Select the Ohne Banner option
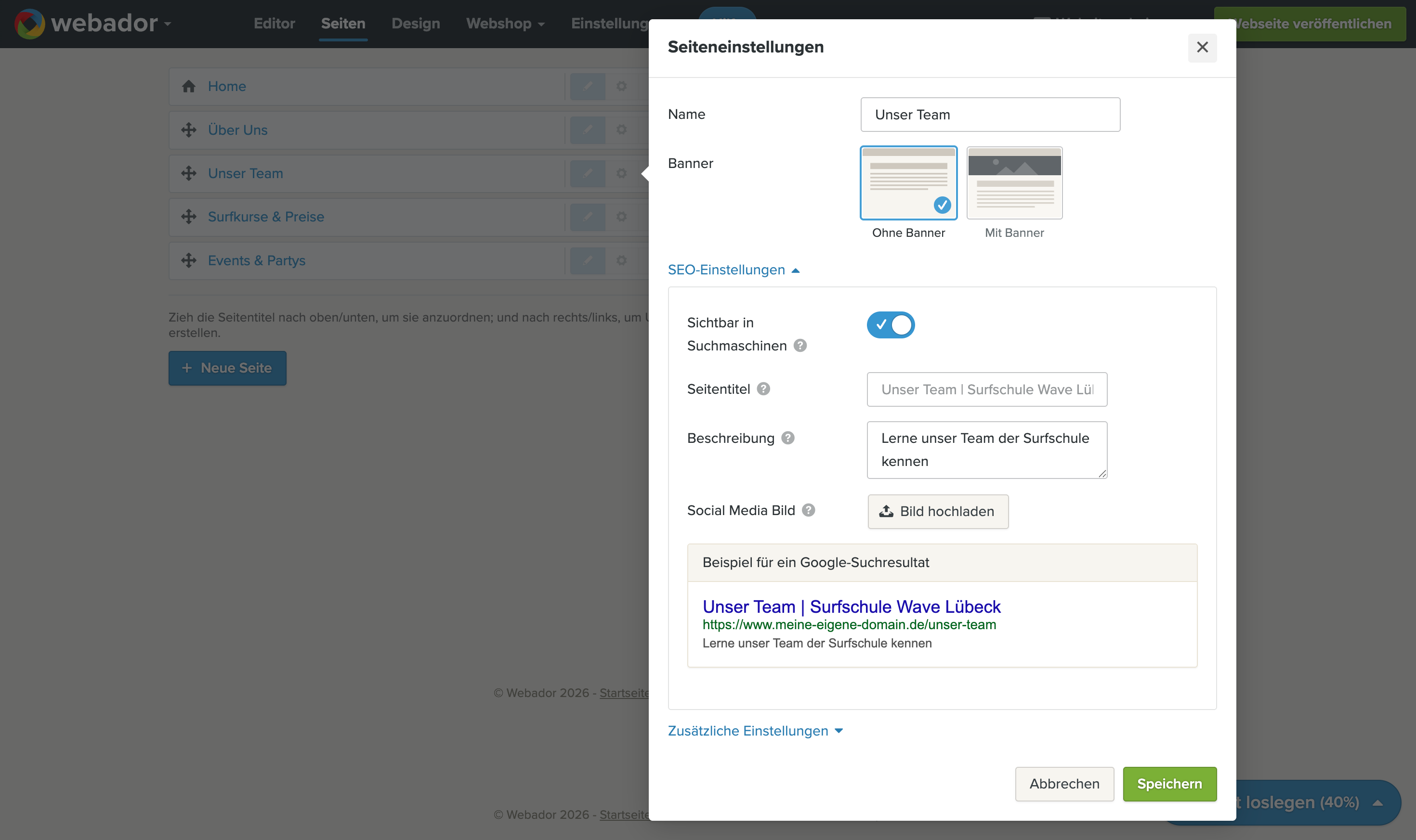 point(908,183)
